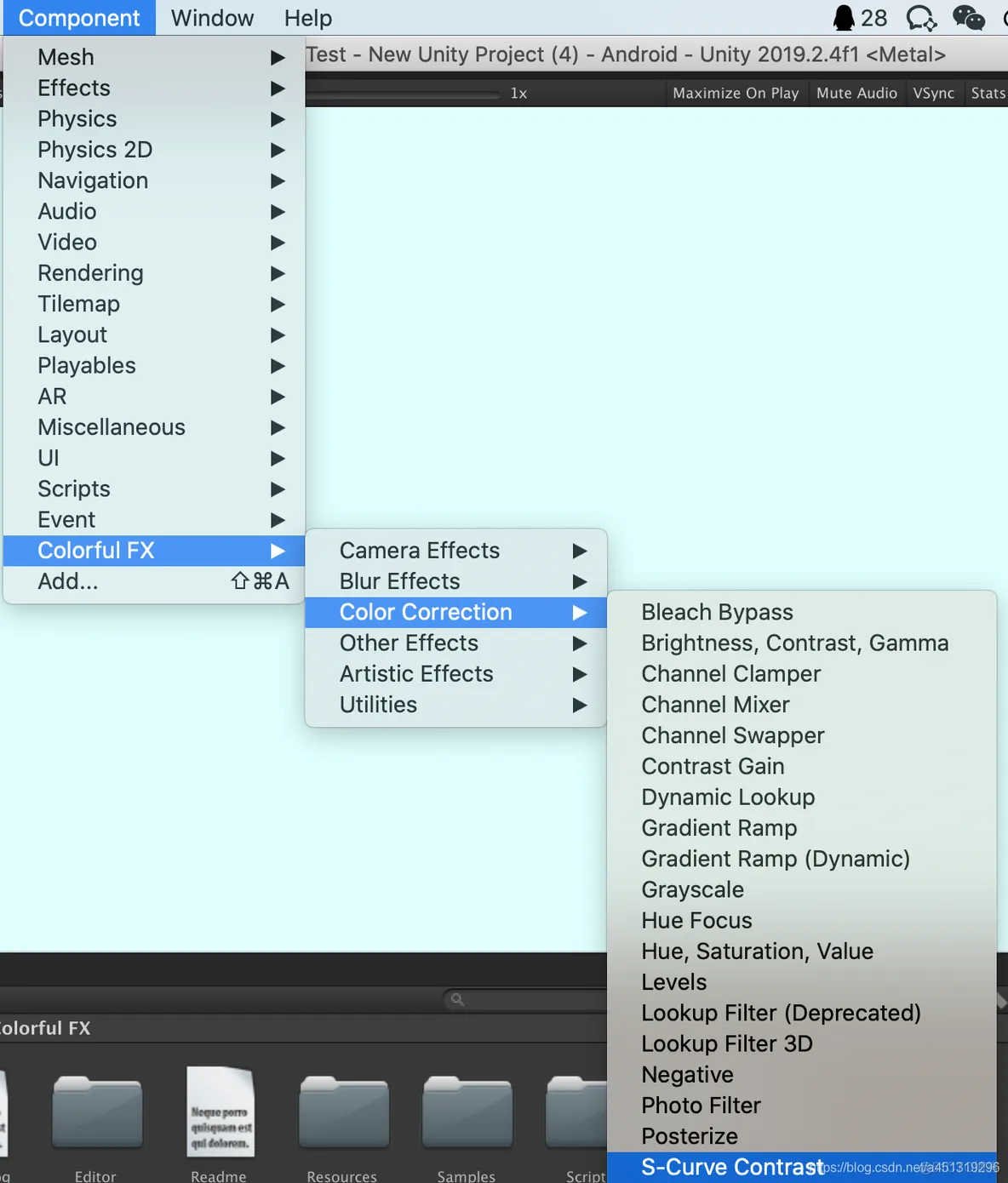The image size is (1008, 1183).
Task: Expand the Audio submenu
Action: coord(154,211)
